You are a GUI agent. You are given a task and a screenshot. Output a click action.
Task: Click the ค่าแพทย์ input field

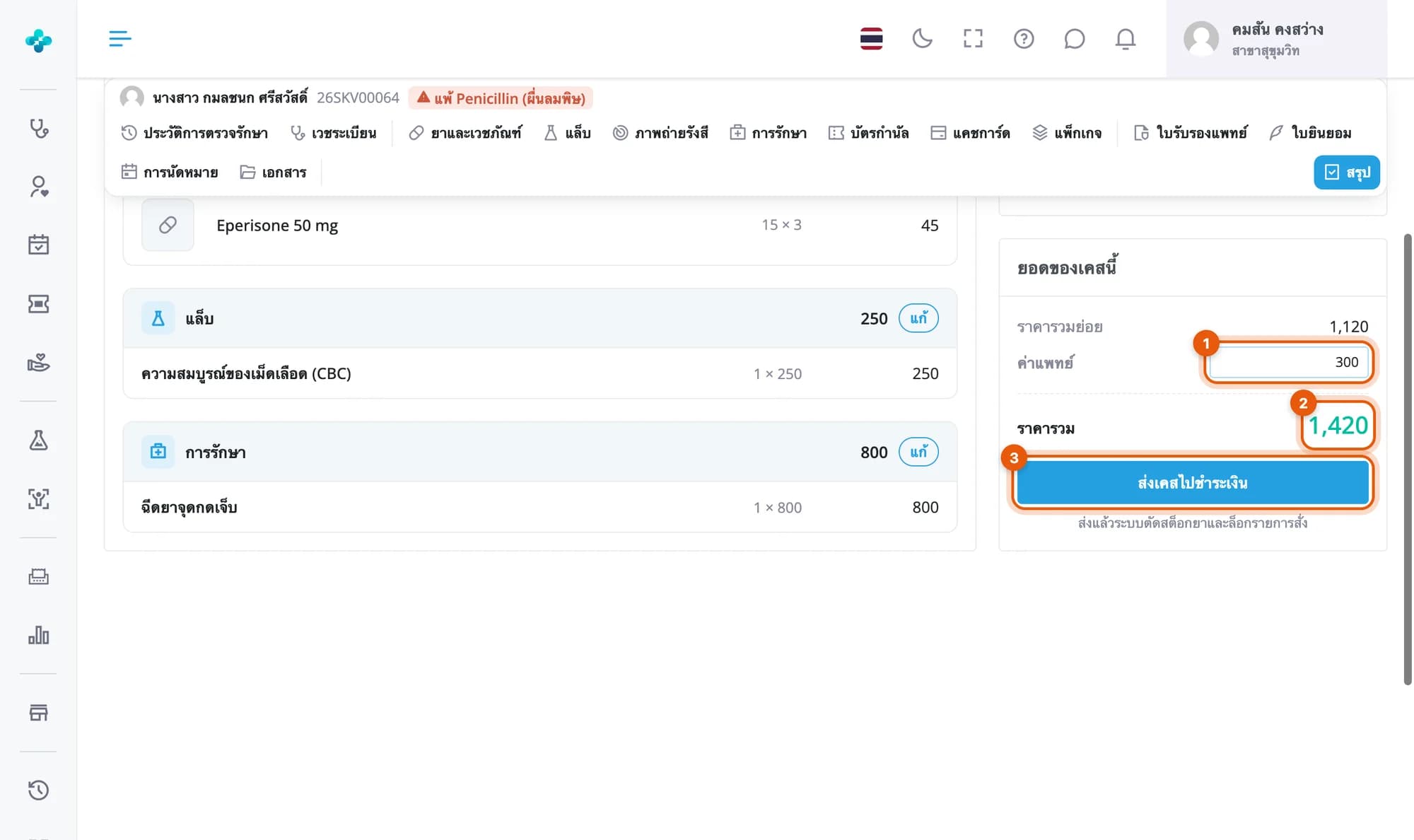1289,362
